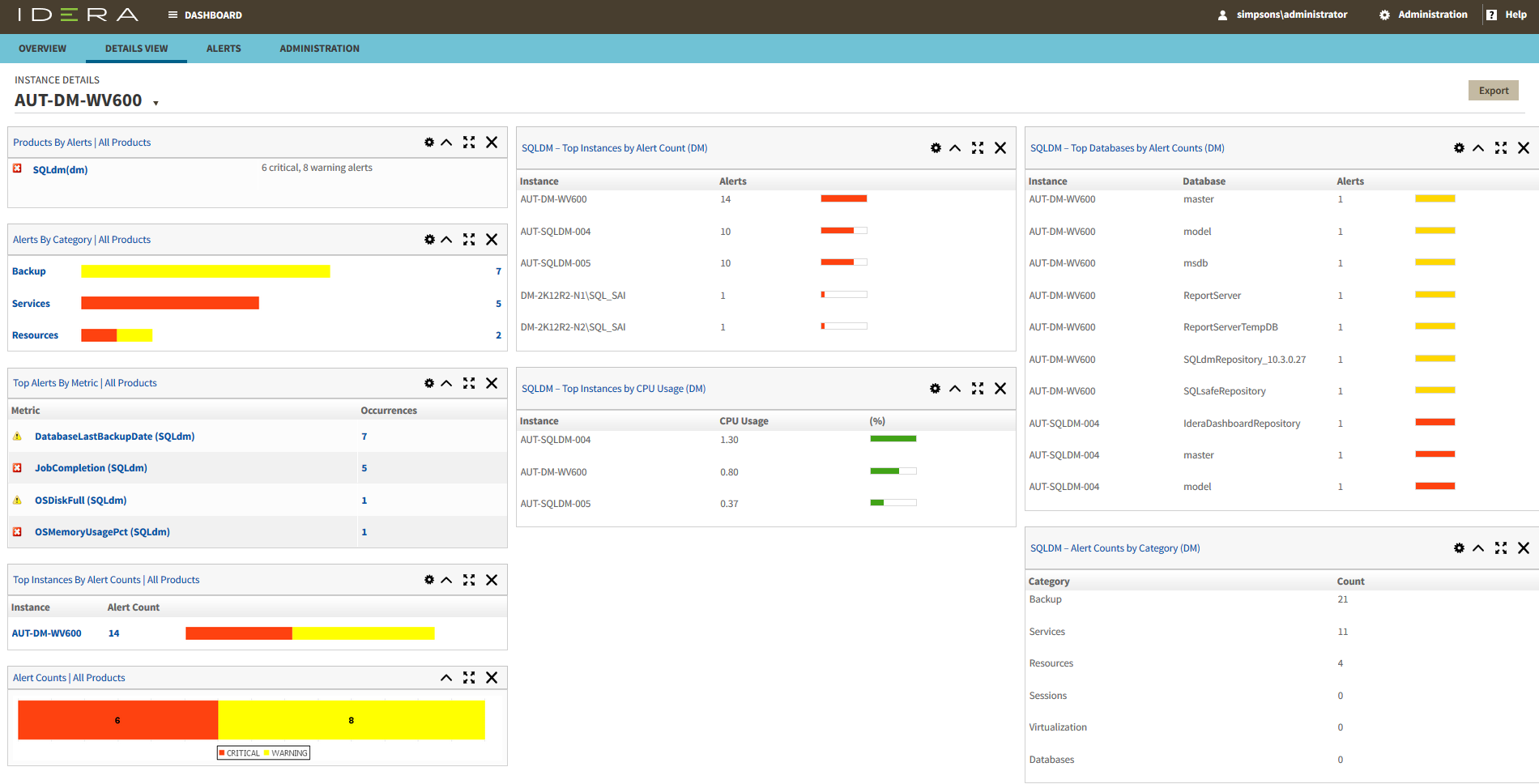Open settings gear for Products By Alerts widget
Screen dimensions: 1539x784
tap(429, 143)
